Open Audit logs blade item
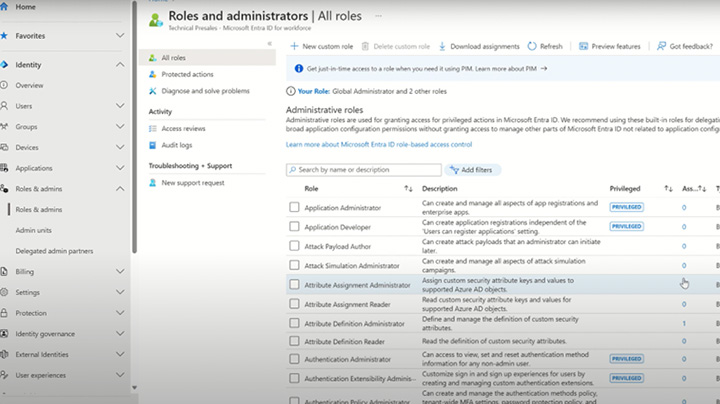720x404 pixels. [x=177, y=145]
